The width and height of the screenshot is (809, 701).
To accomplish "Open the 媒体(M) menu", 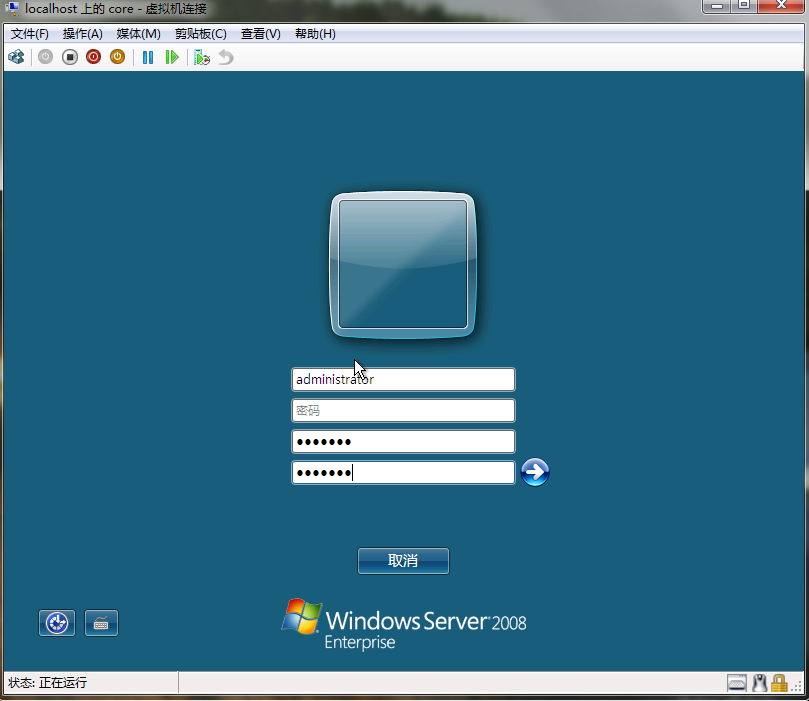I will click(x=138, y=34).
